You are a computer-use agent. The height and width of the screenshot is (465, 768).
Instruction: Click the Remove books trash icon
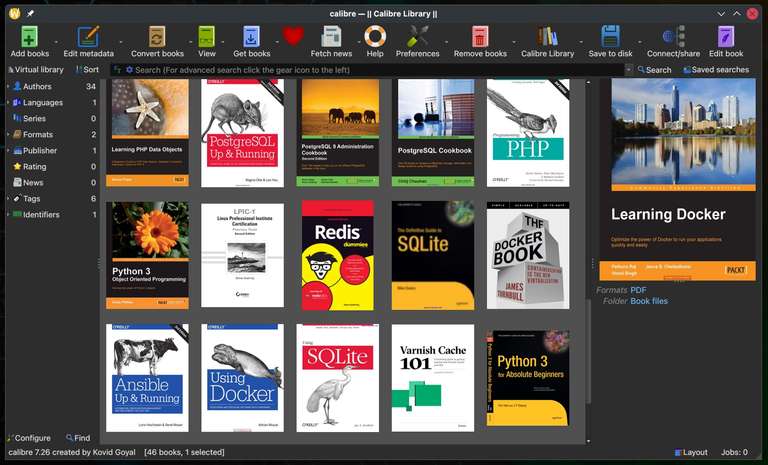[x=480, y=38]
